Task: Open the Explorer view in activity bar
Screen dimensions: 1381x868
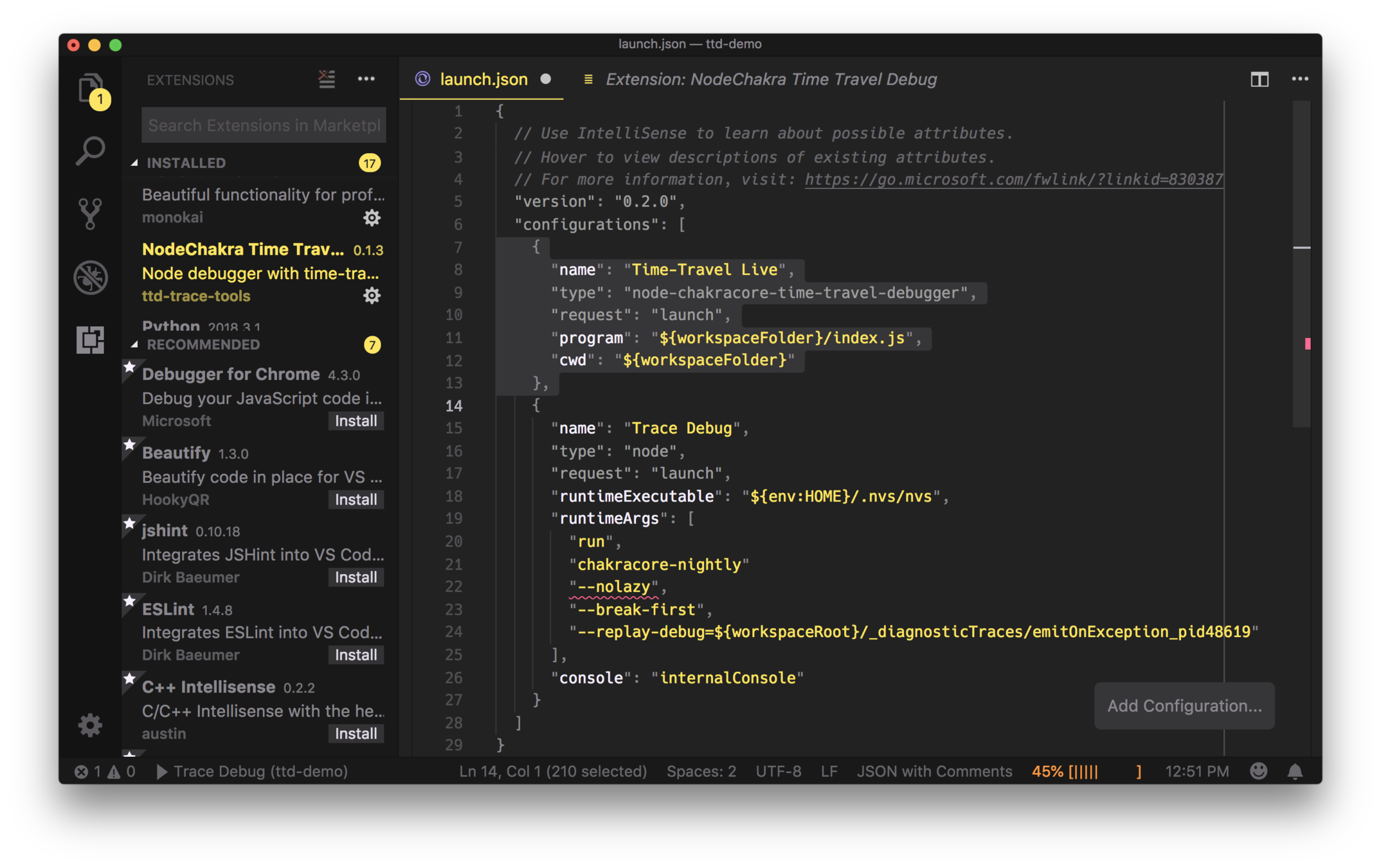Action: pyautogui.click(x=90, y=87)
